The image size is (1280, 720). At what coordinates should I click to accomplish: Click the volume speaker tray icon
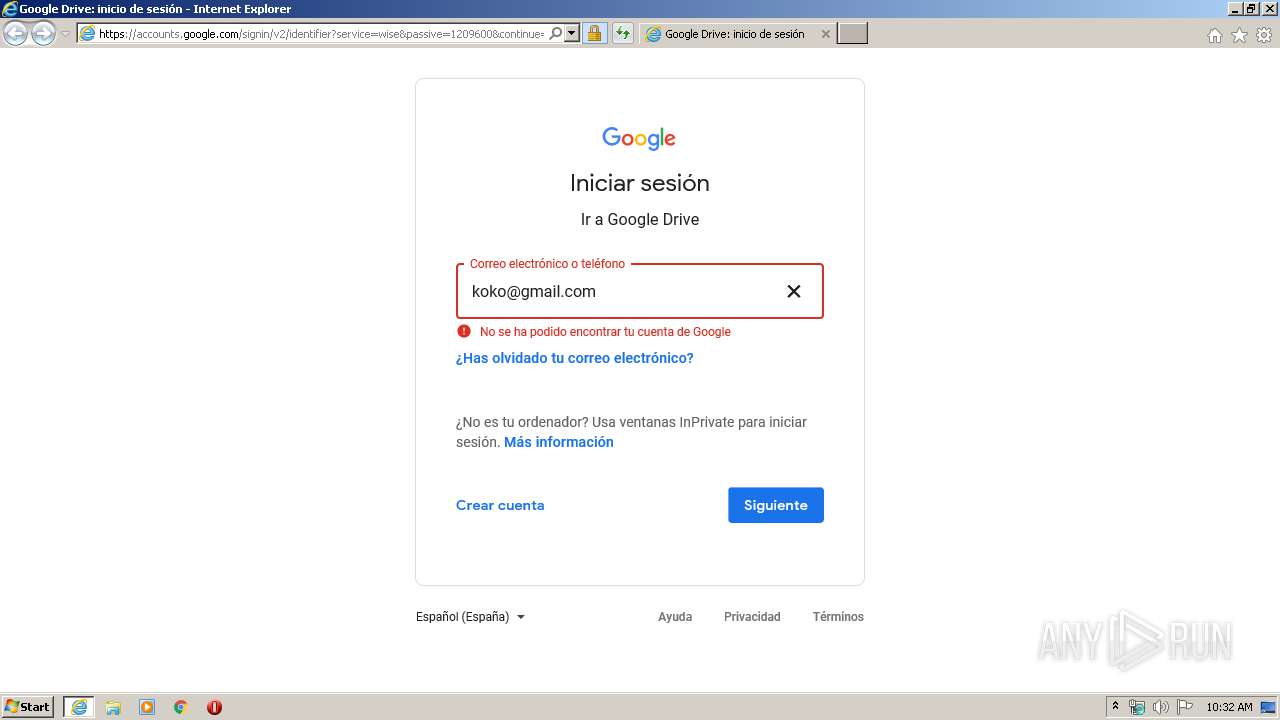pos(1160,707)
